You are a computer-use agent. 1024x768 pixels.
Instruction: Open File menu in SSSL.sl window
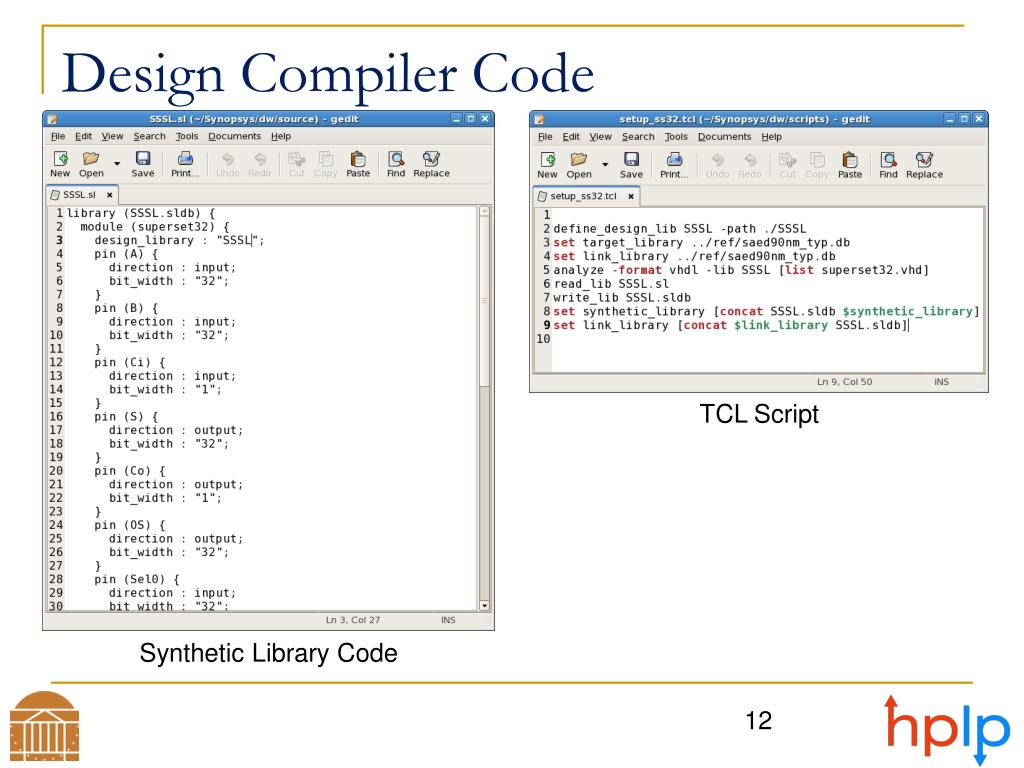point(58,136)
